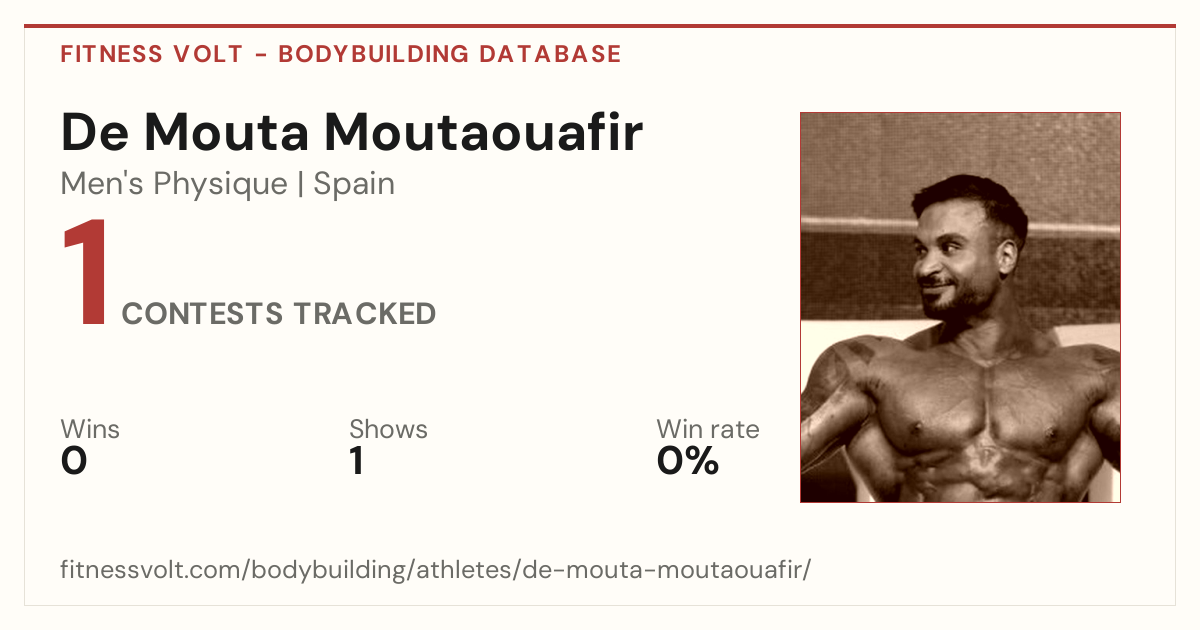This screenshot has height=630, width=1200.
Task: Click the red line atop the card
Action: point(600,26)
